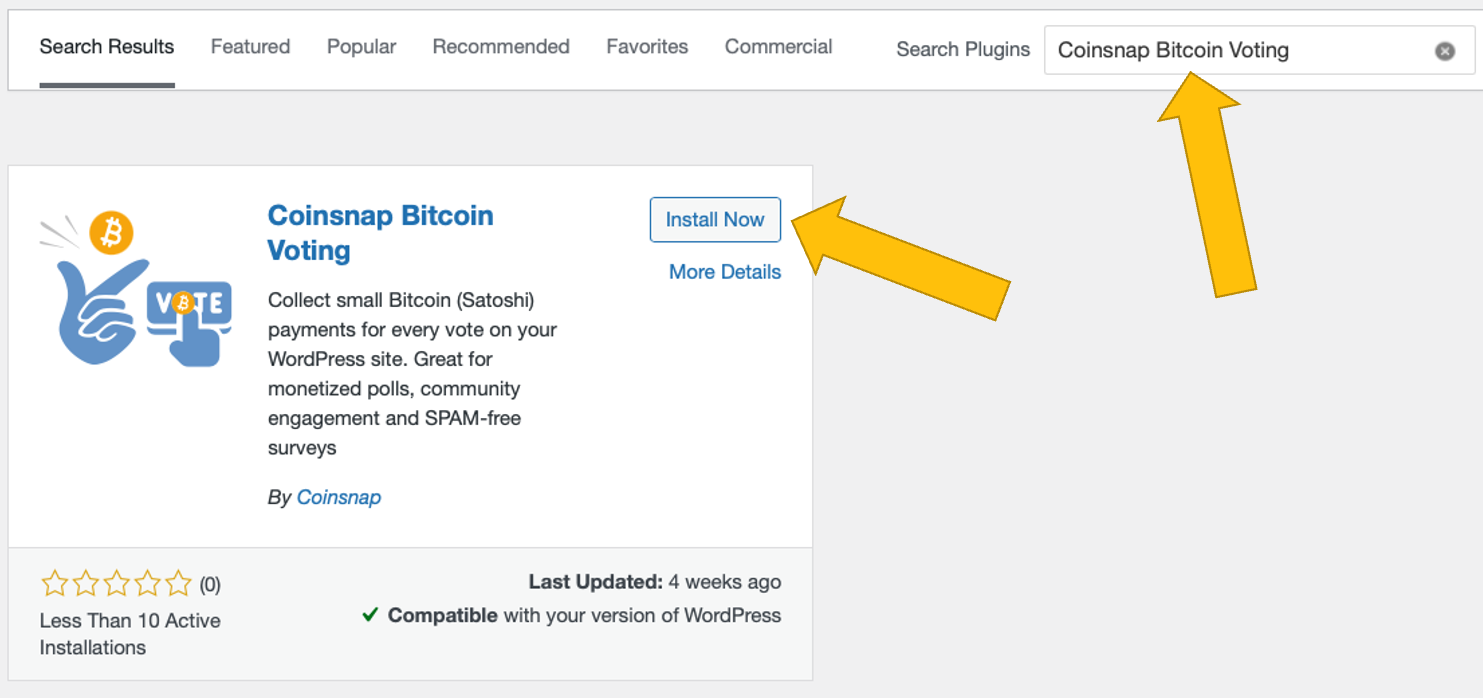The width and height of the screenshot is (1483, 698).
Task: Open the Featured plugins tab
Action: (250, 47)
